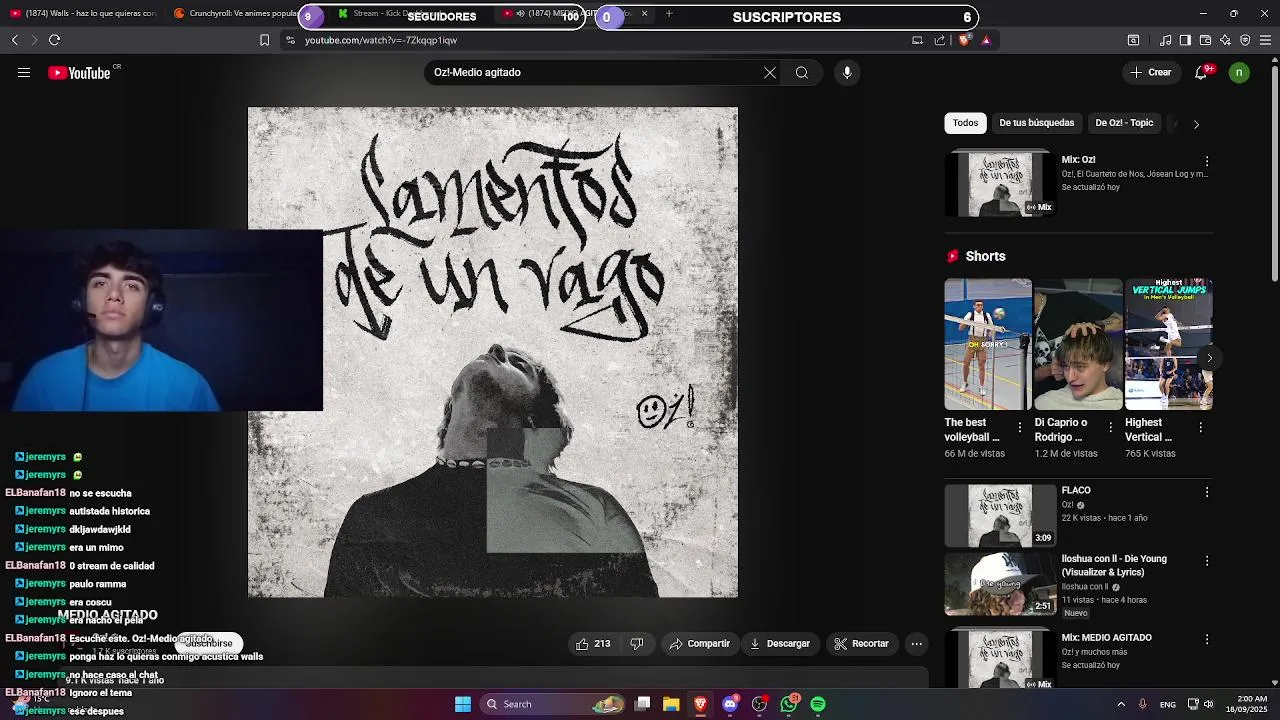The width and height of the screenshot is (1280, 720).
Task: Open WhatsApp from the taskbar
Action: tap(790, 704)
